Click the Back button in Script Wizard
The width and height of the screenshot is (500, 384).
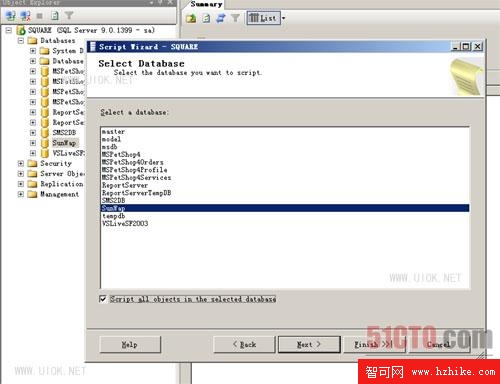(x=244, y=344)
